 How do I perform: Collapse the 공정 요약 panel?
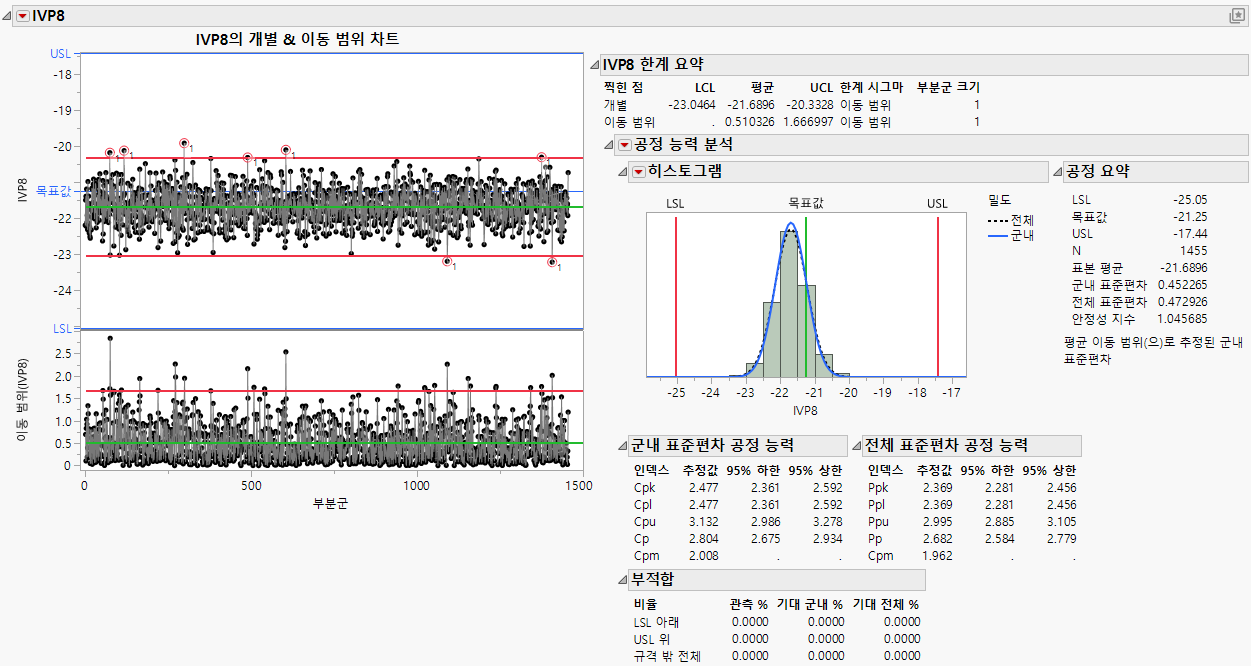tap(1057, 171)
